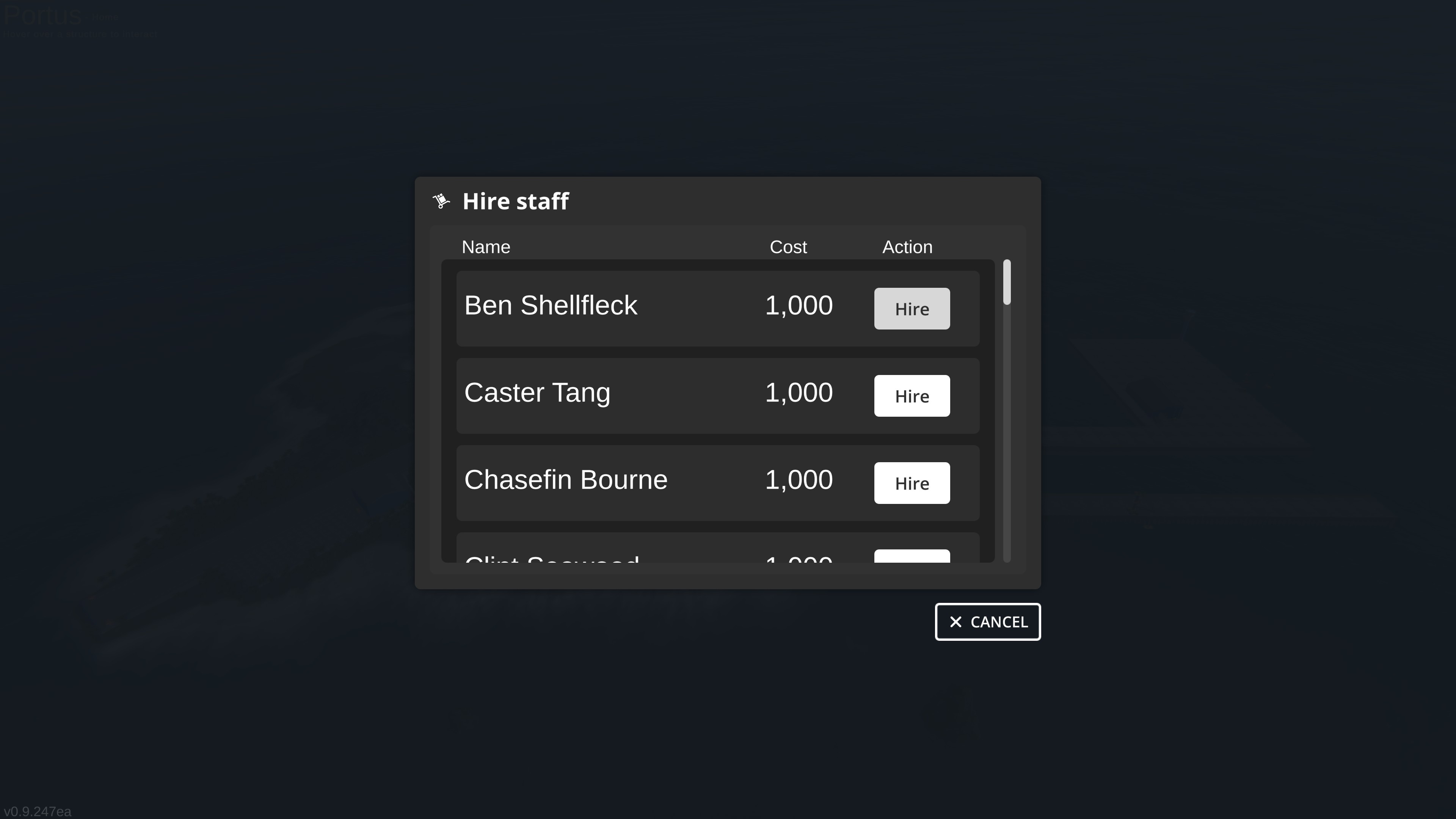
Task: Click the Hire staff dialog title
Action: (516, 201)
